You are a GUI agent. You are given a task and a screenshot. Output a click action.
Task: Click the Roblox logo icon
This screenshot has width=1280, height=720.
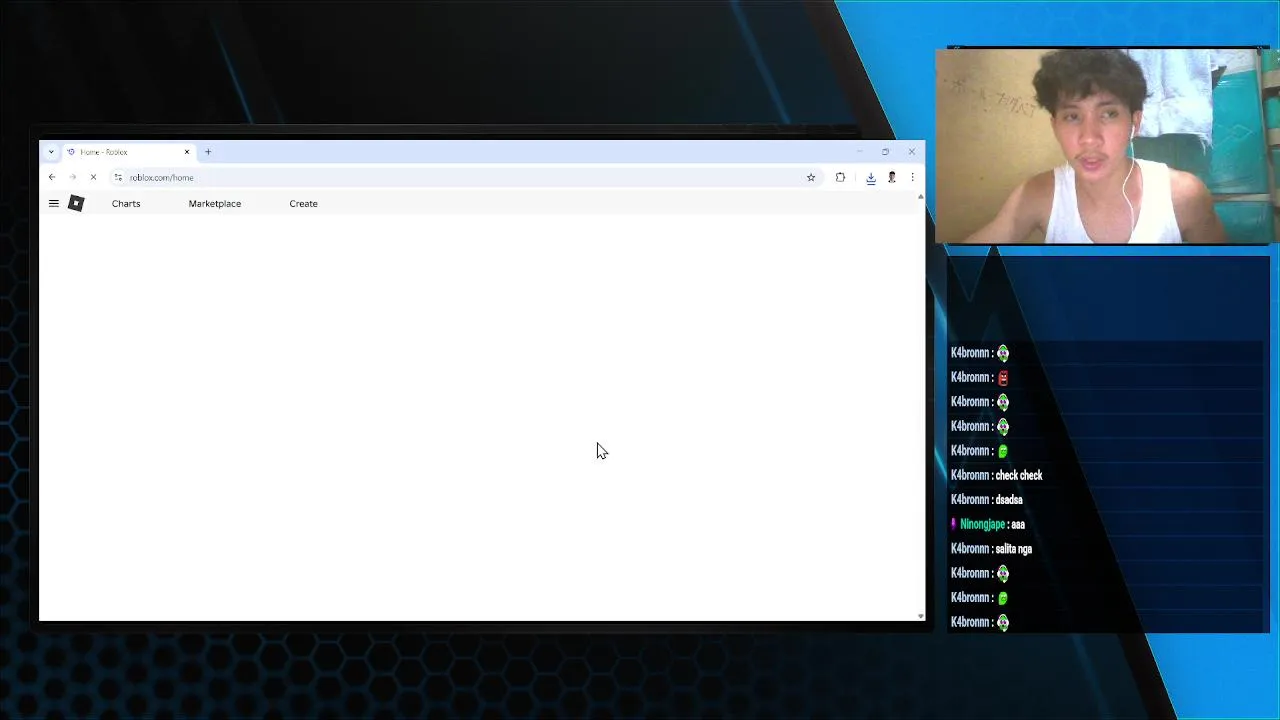tap(76, 203)
